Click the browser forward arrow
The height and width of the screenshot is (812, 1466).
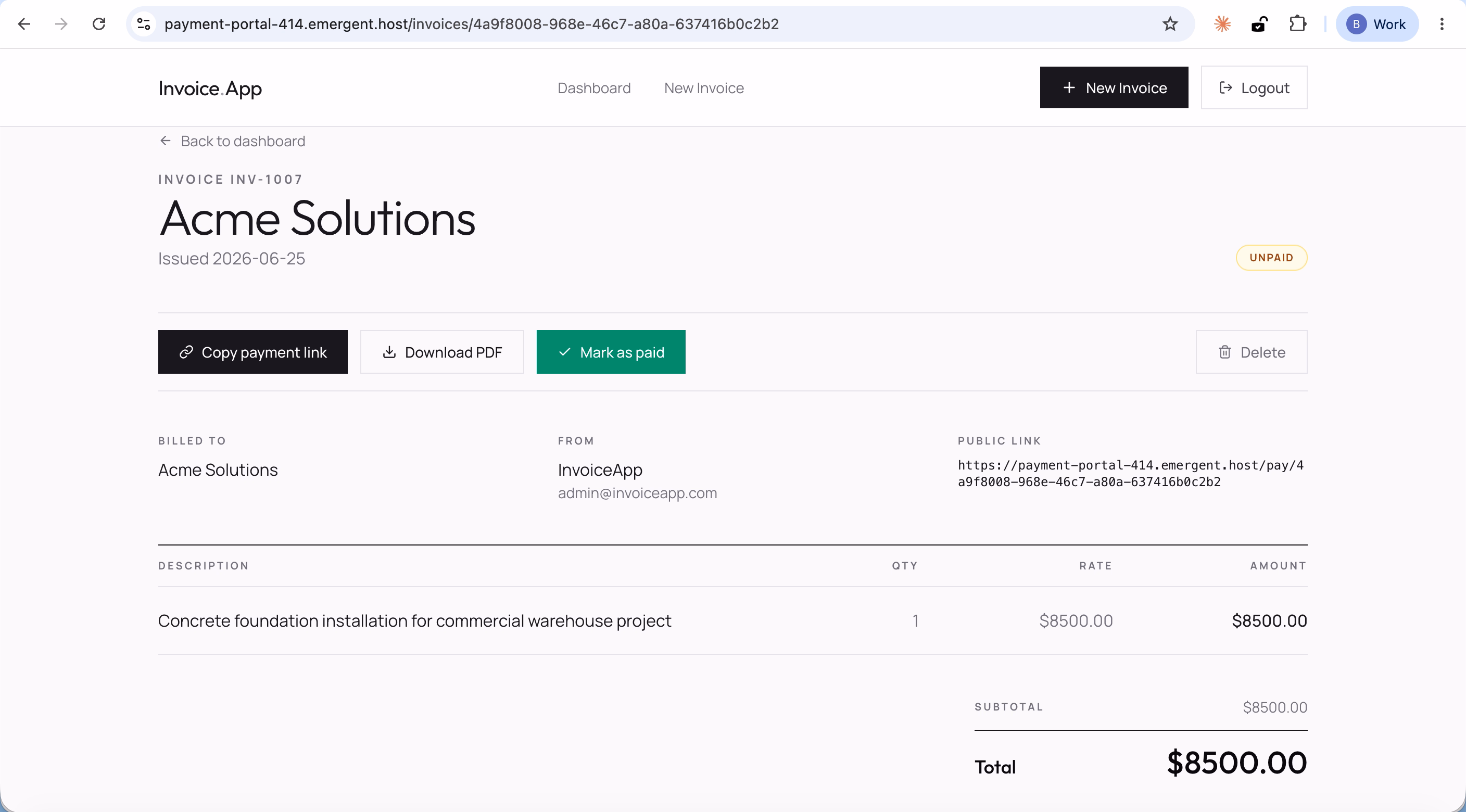click(x=61, y=24)
